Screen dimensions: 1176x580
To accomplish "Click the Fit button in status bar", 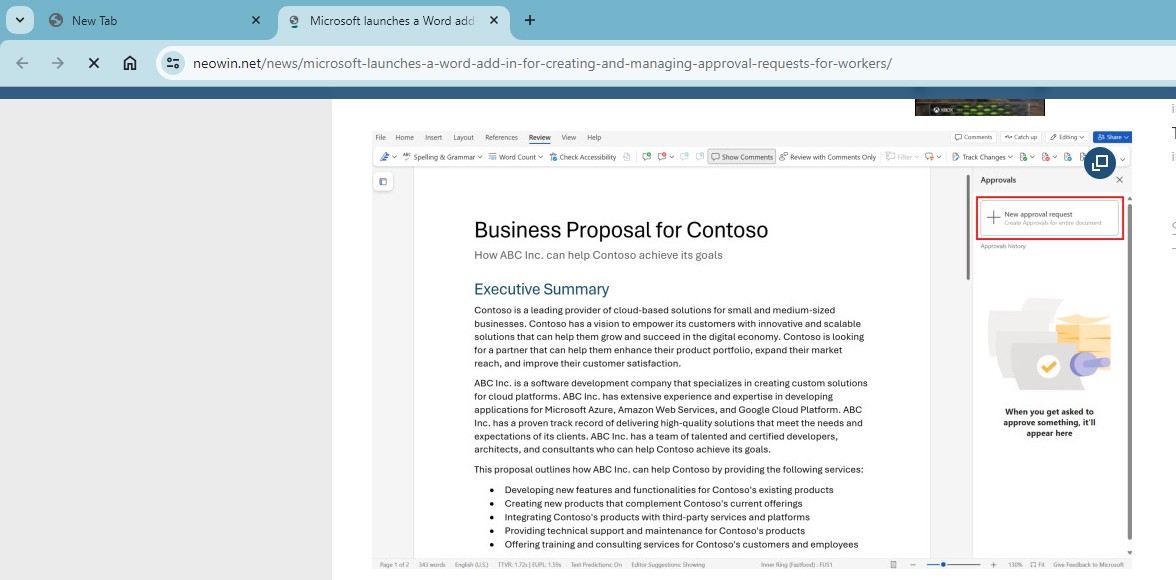I will point(1037,564).
